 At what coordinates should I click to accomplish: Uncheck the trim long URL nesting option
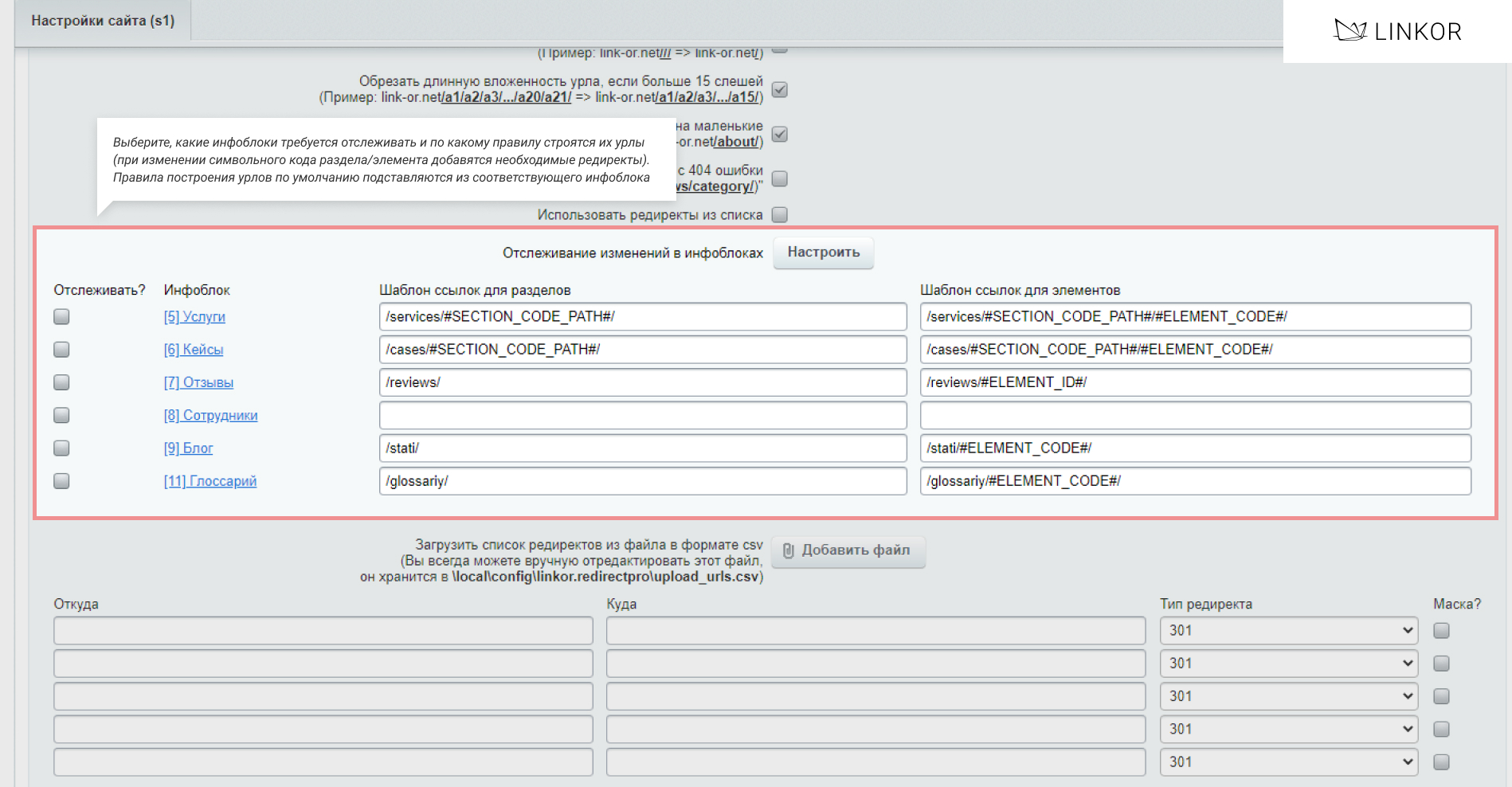pyautogui.click(x=780, y=90)
